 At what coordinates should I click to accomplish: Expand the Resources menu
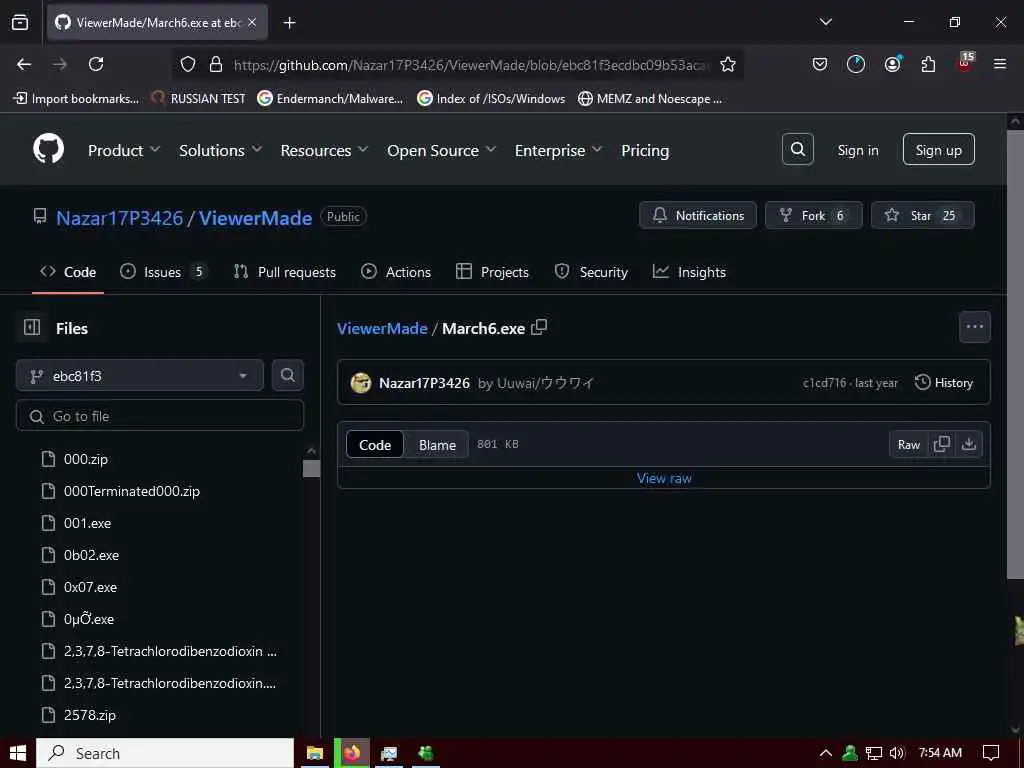tap(324, 150)
